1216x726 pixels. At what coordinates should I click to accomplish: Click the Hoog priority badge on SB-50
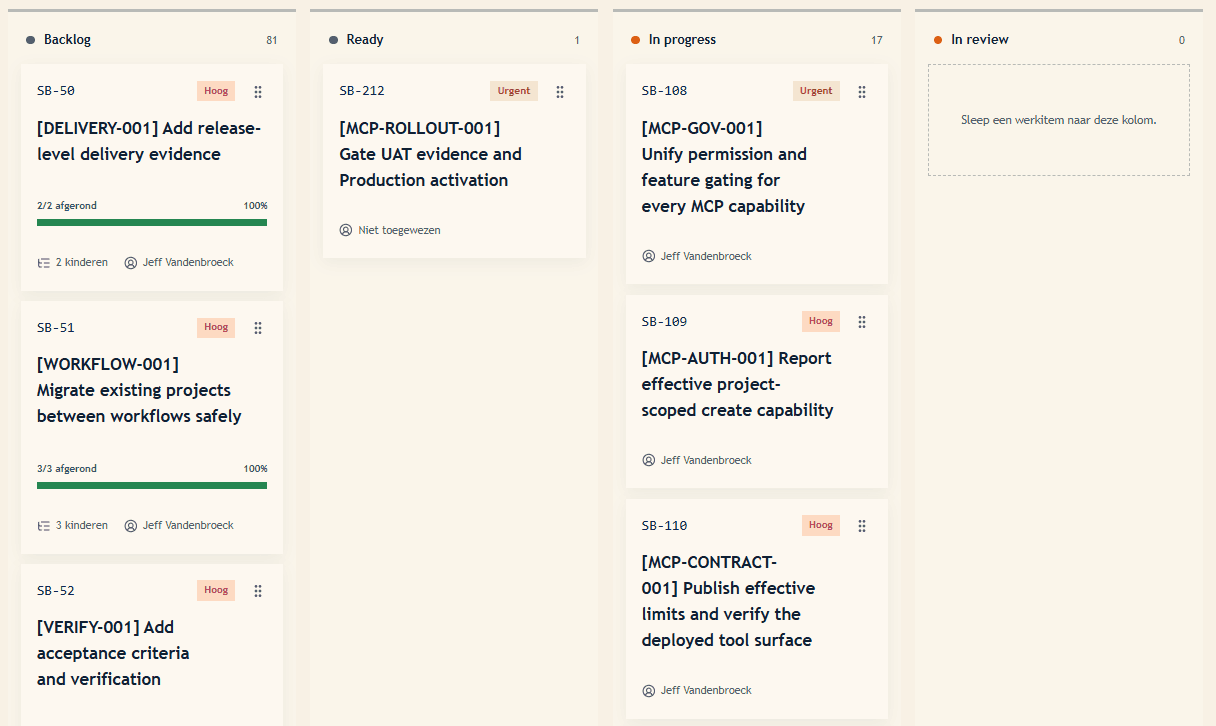click(216, 91)
